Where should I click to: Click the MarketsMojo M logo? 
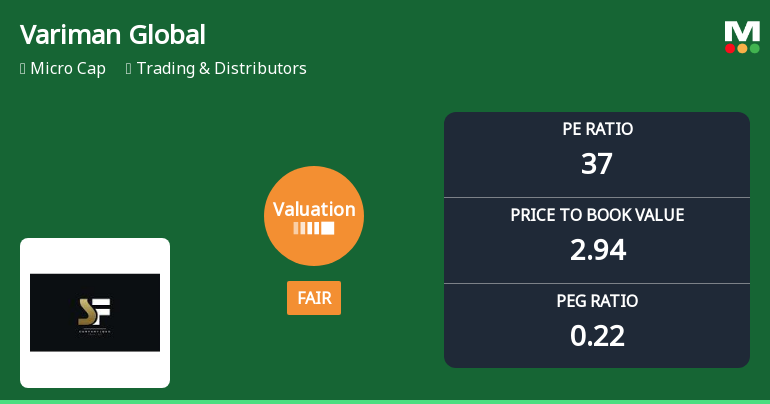pyautogui.click(x=742, y=31)
